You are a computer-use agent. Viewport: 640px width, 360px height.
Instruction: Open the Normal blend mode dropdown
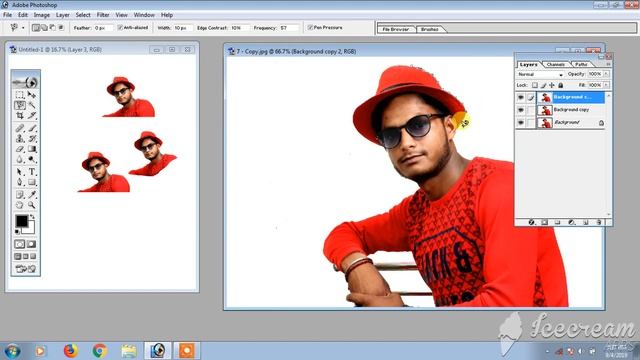point(540,75)
